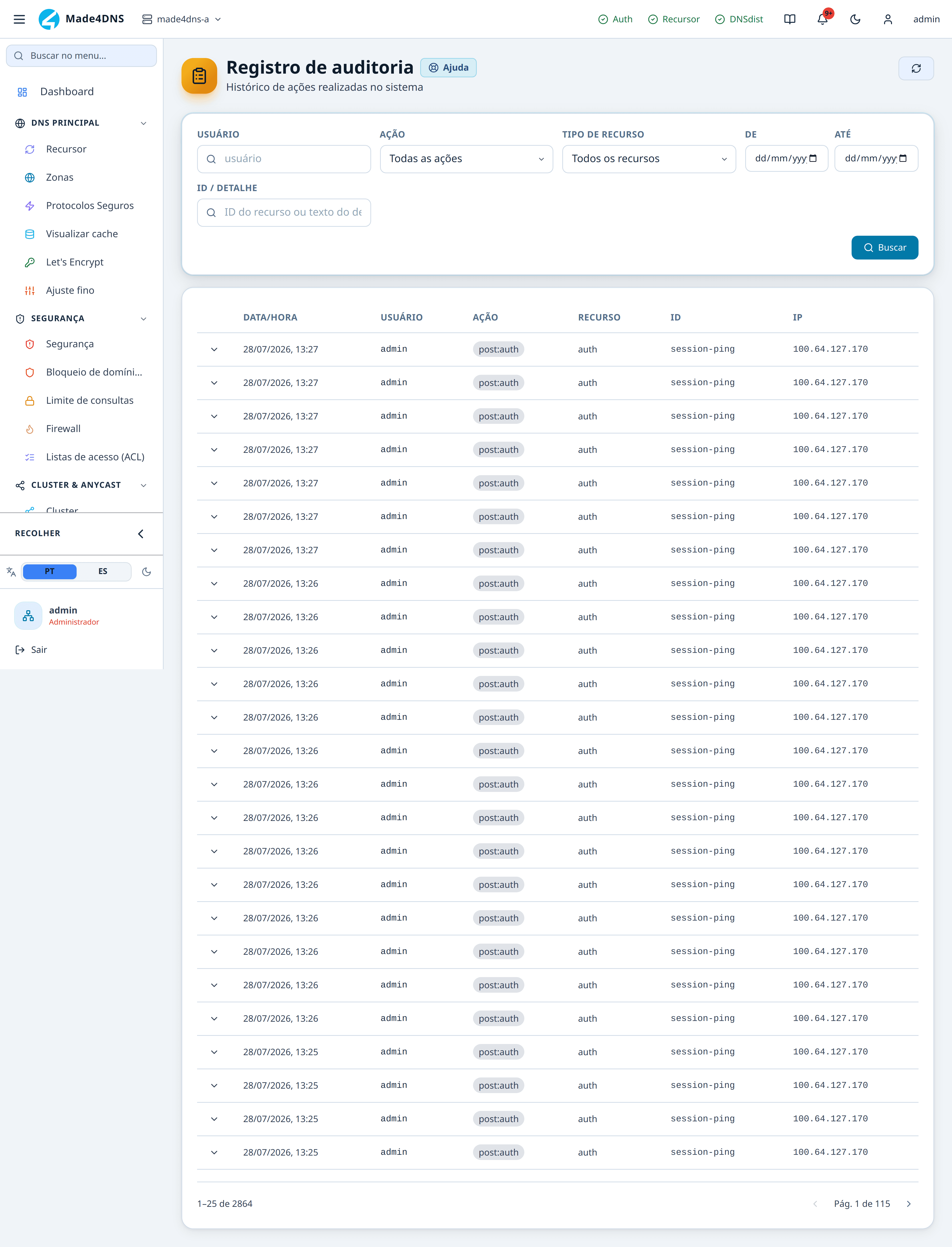
Task: Check the Auth service status
Action: coord(615,19)
